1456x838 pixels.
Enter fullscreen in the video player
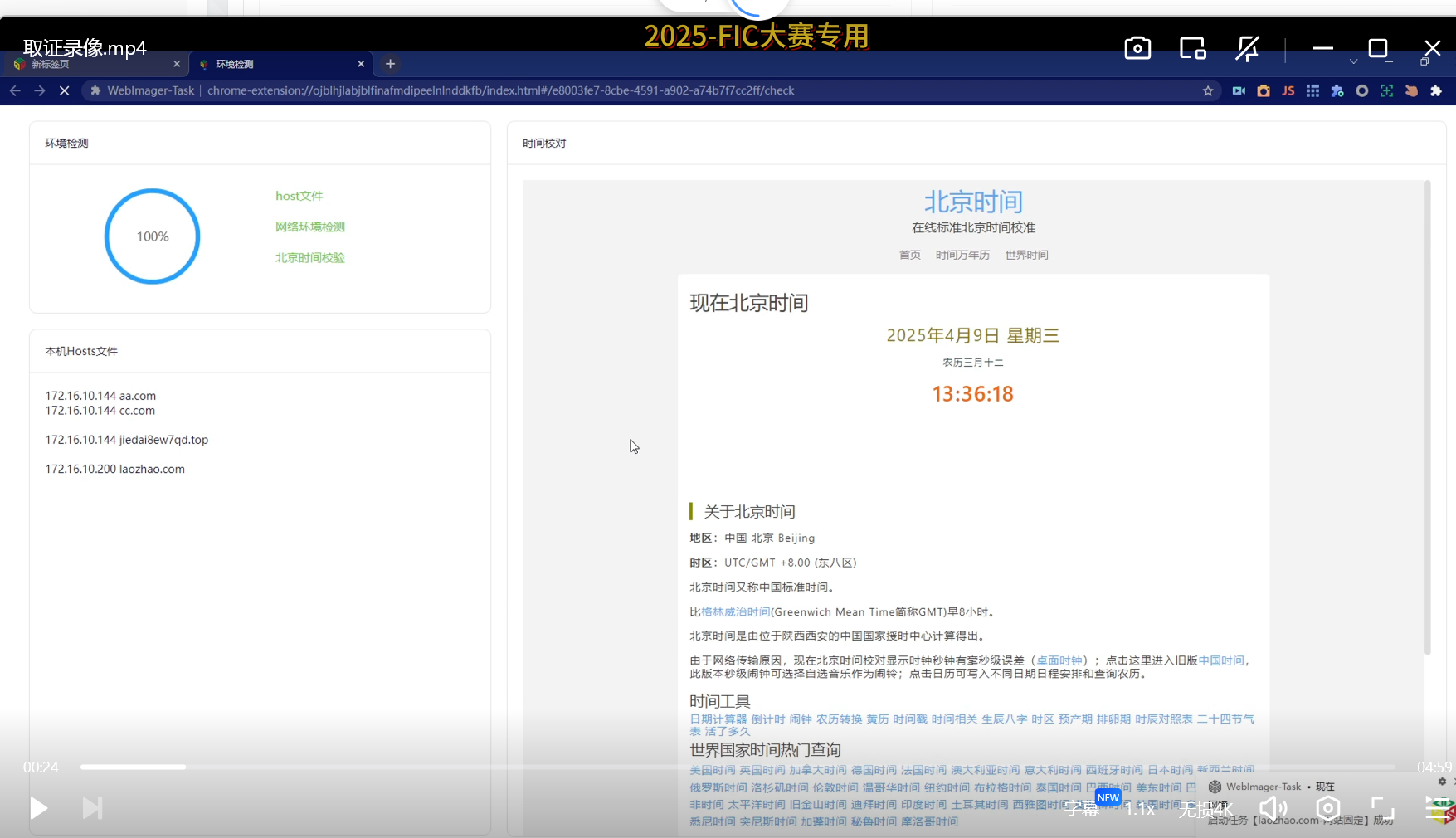pos(1382,808)
